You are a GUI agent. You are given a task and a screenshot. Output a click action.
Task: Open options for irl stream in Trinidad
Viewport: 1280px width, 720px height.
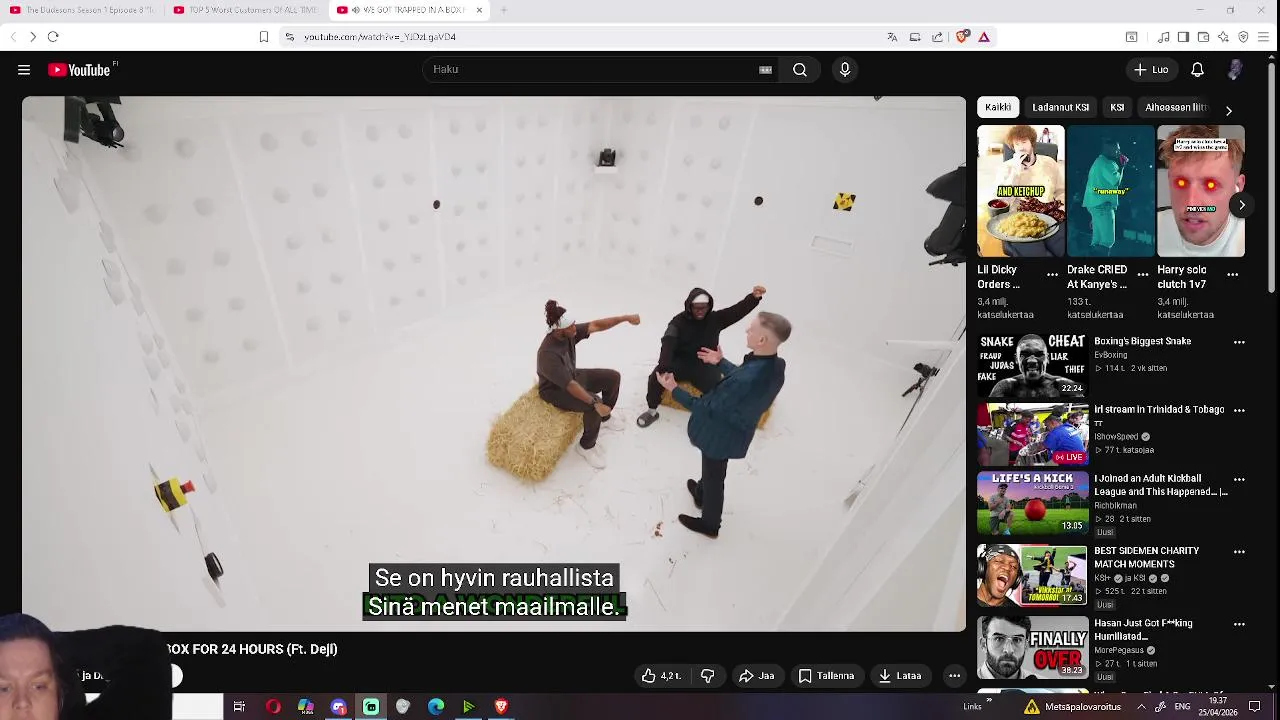[x=1239, y=410]
